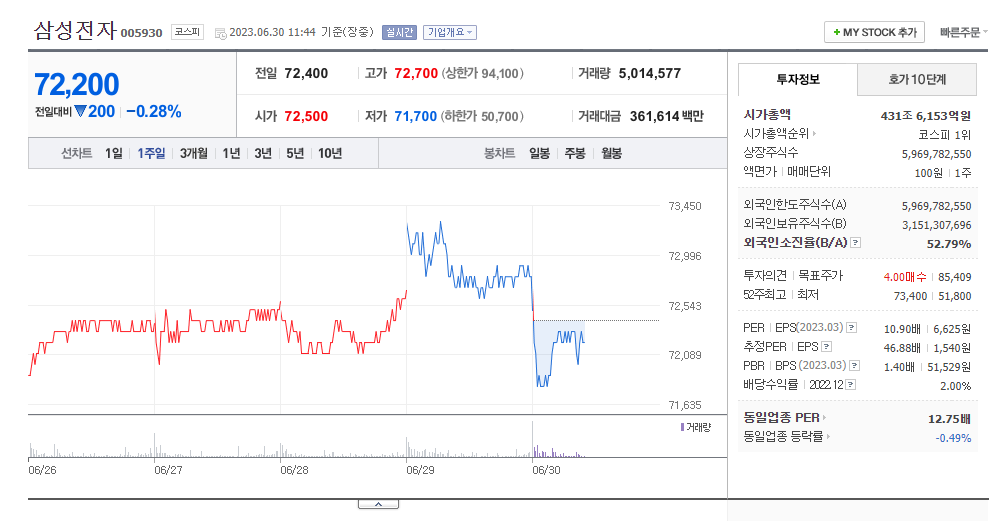Image resolution: width=1006 pixels, height=521 pixels.
Task: Click the 전일 value 72,400
Action: [x=306, y=73]
